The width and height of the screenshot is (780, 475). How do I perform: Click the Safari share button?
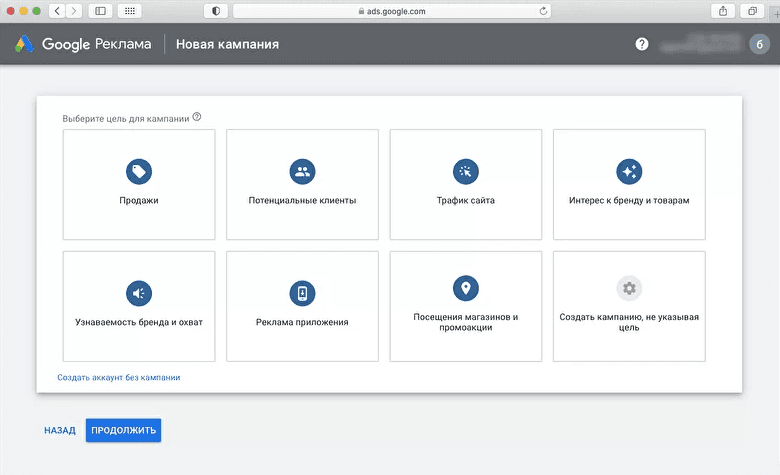point(723,11)
